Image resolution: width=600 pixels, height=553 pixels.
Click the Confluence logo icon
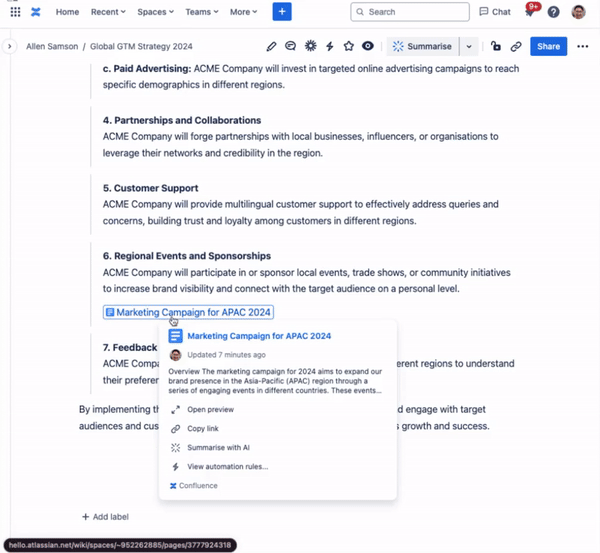pos(36,12)
